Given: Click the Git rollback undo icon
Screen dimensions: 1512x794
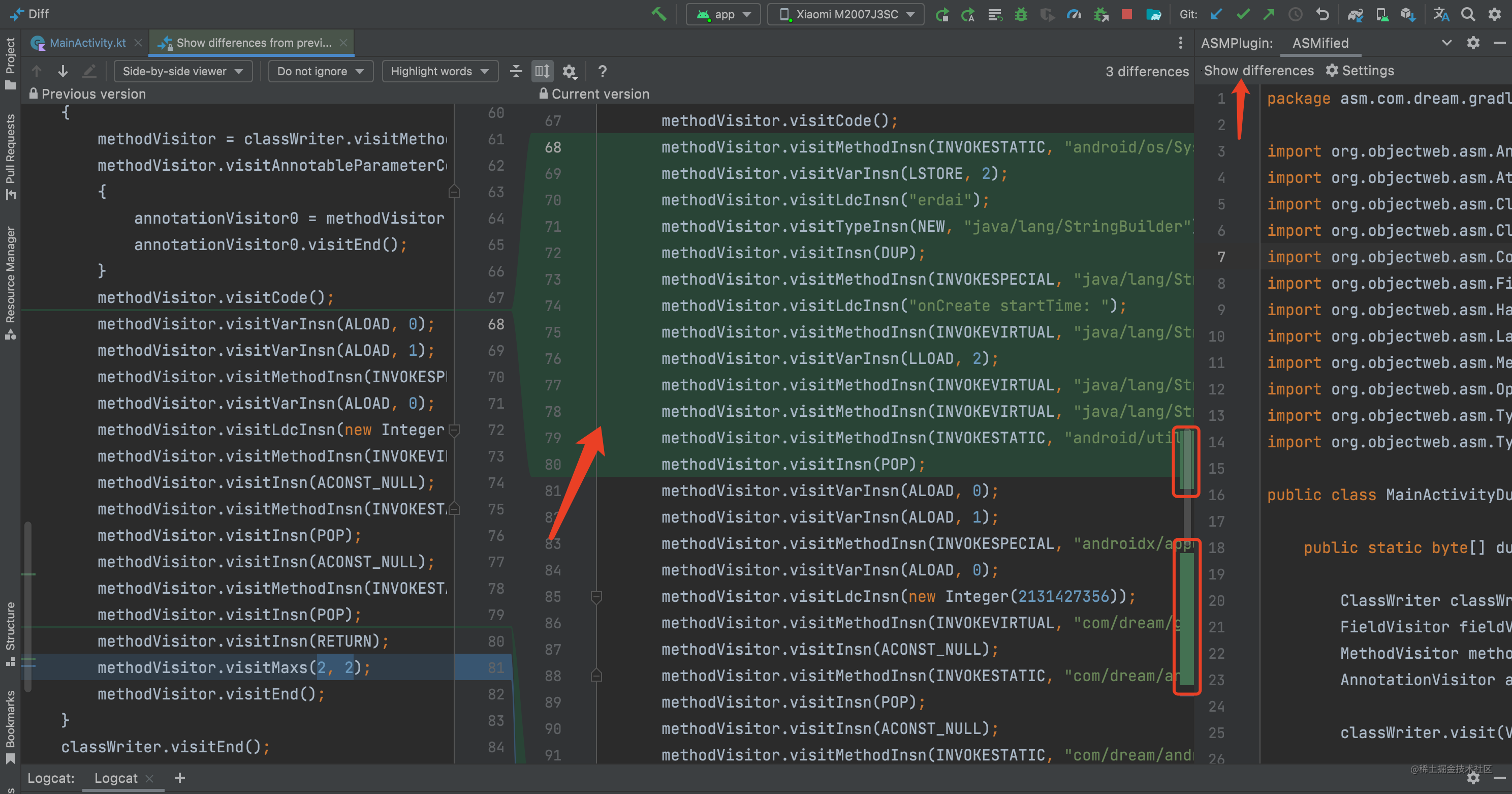Looking at the screenshot, I should point(1322,14).
